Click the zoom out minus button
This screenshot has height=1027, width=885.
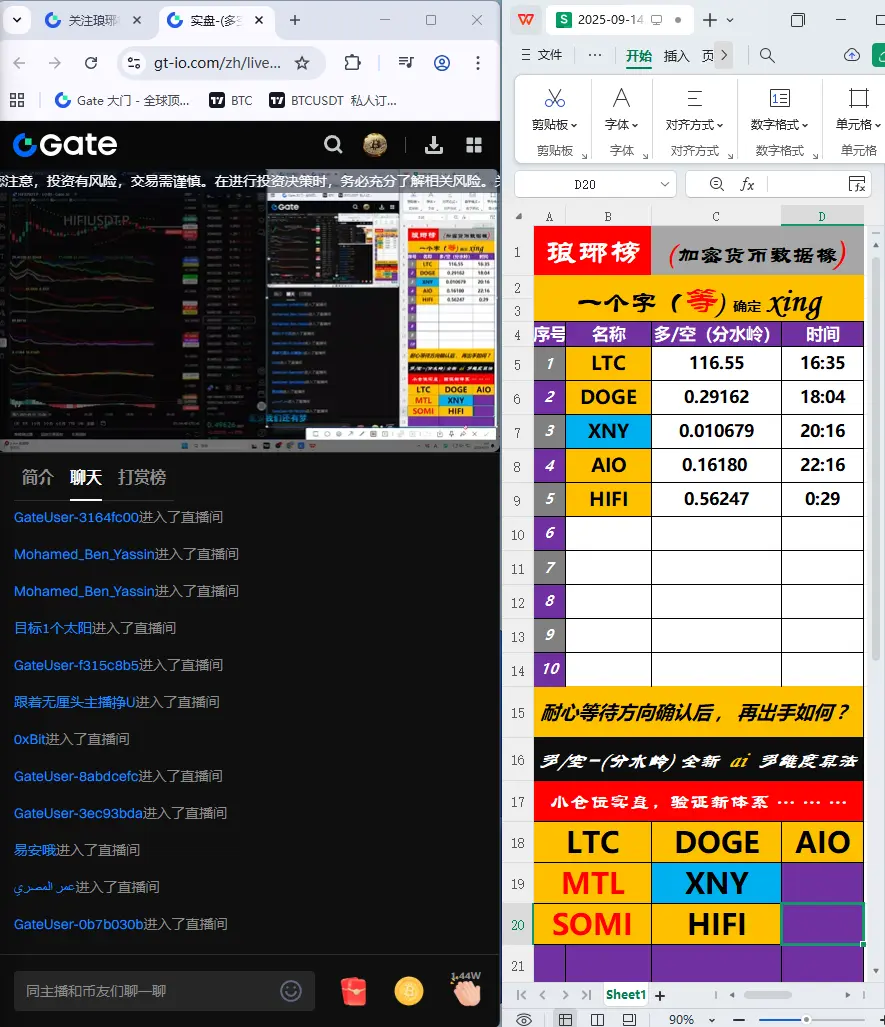click(739, 1020)
